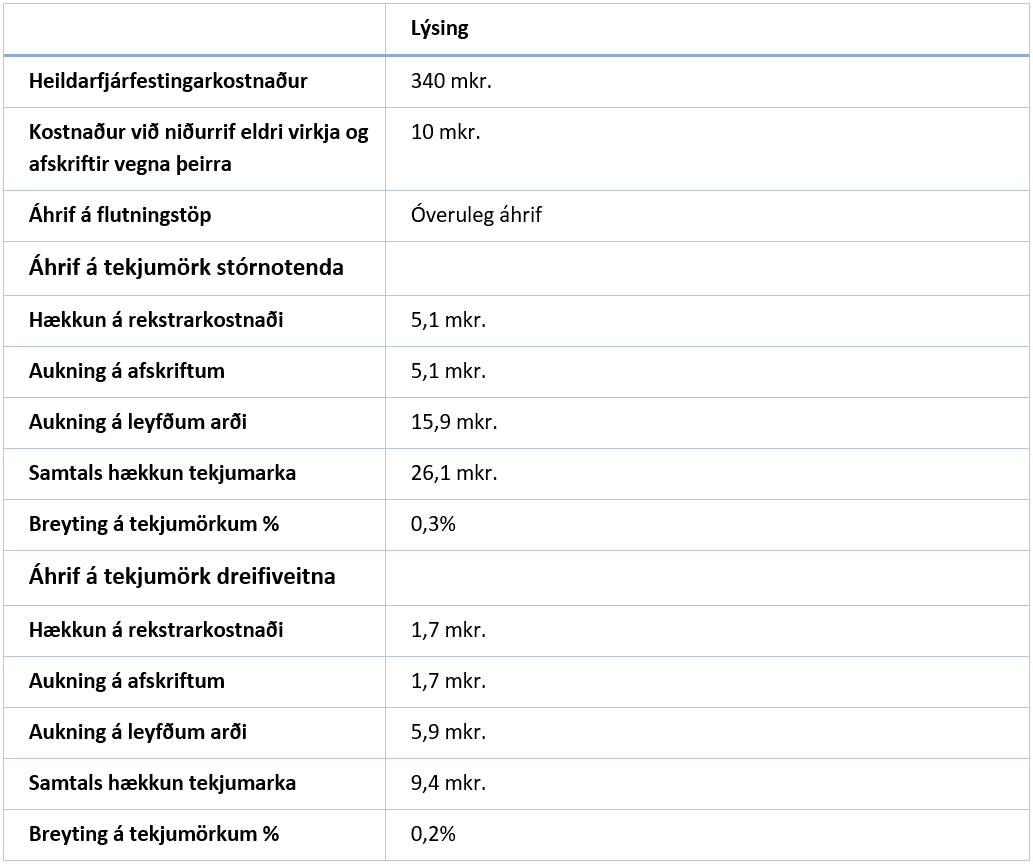Select the 15,9 mkr. value cell
The width and height of the screenshot is (1033, 864).
coord(454,422)
